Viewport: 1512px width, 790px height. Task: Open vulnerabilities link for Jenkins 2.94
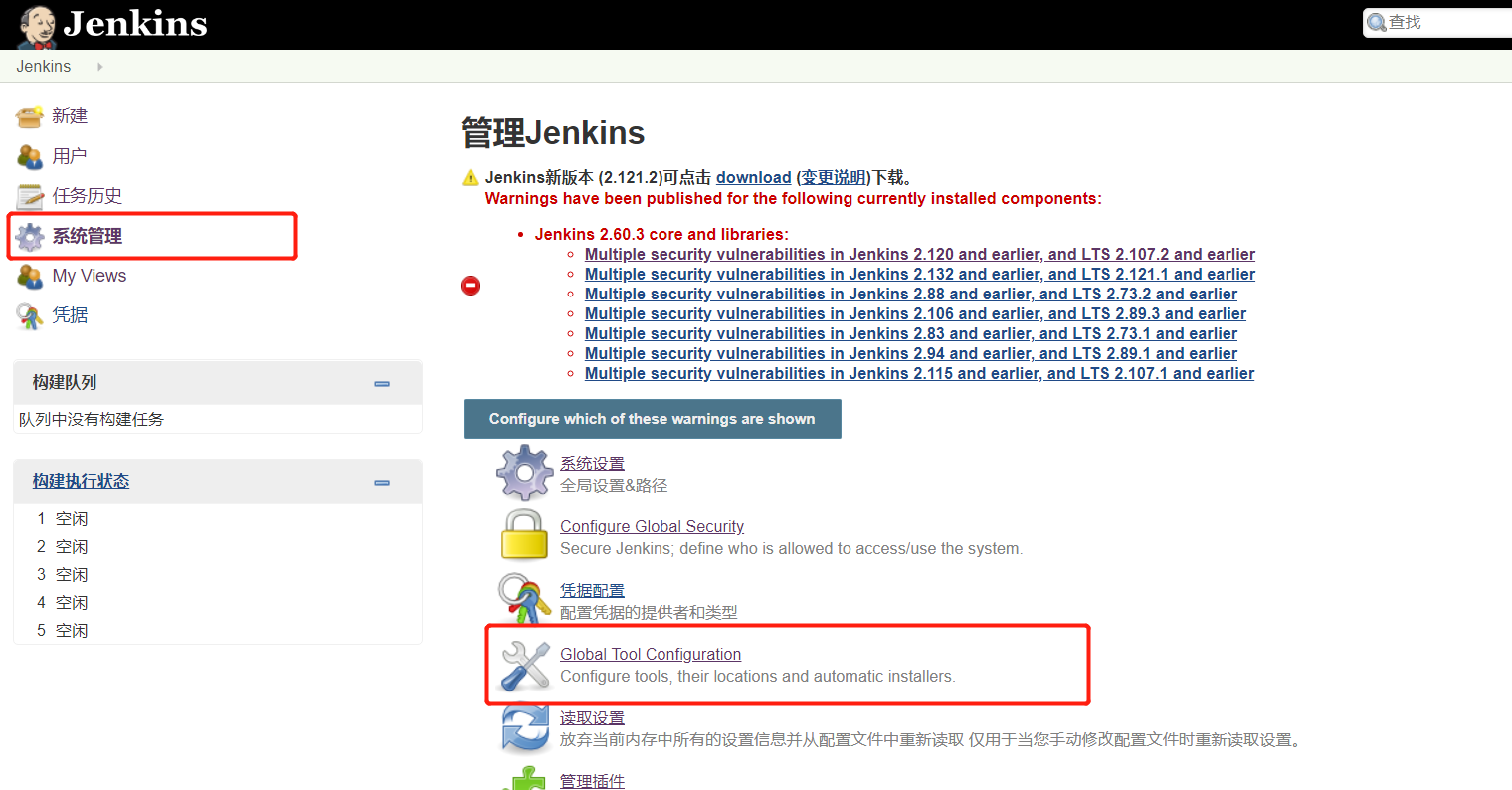click(911, 354)
